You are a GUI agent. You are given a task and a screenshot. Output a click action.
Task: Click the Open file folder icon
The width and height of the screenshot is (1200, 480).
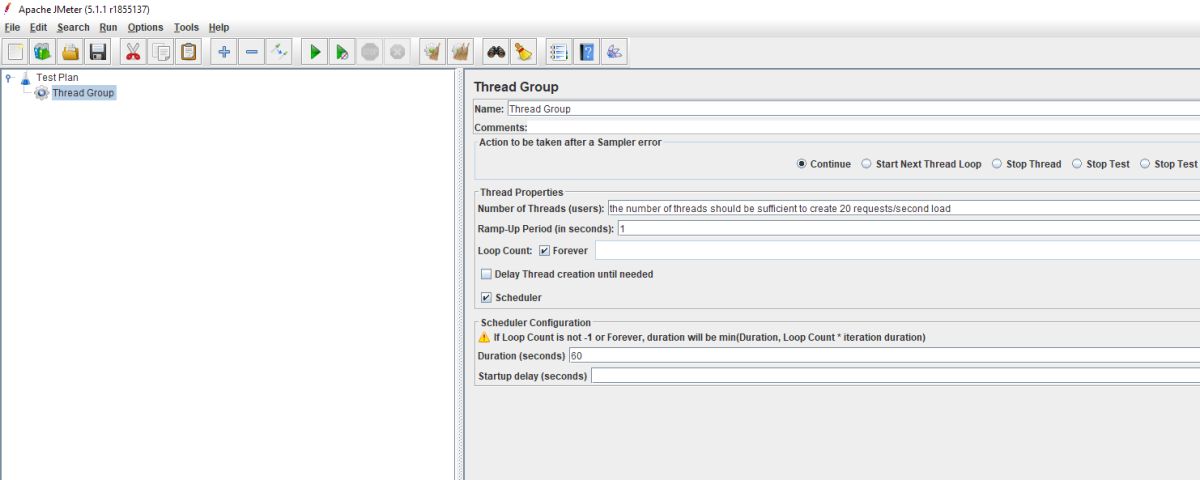pos(70,51)
